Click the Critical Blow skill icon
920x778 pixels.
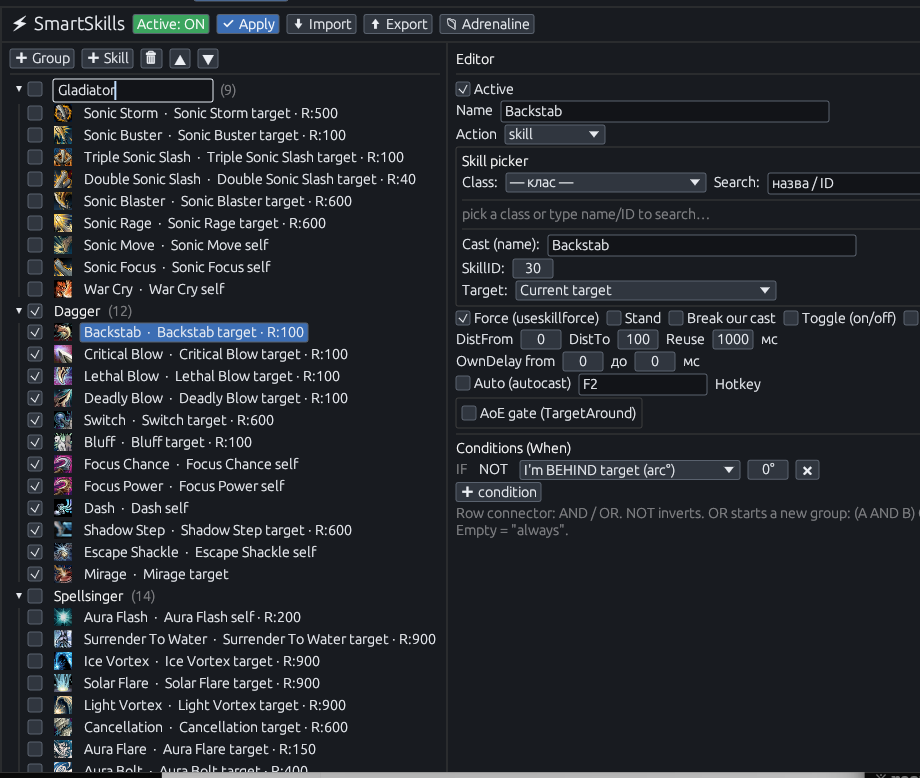point(63,354)
